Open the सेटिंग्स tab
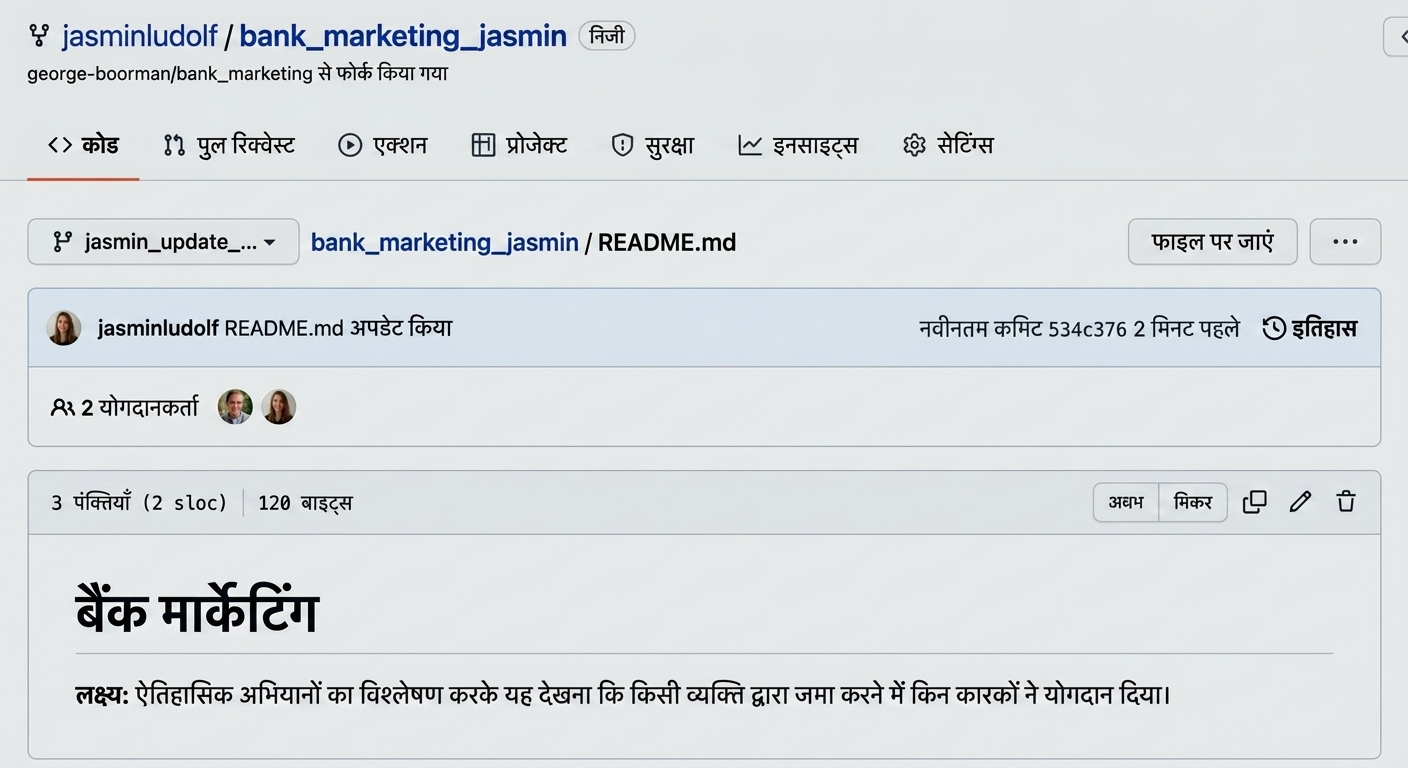 (948, 145)
